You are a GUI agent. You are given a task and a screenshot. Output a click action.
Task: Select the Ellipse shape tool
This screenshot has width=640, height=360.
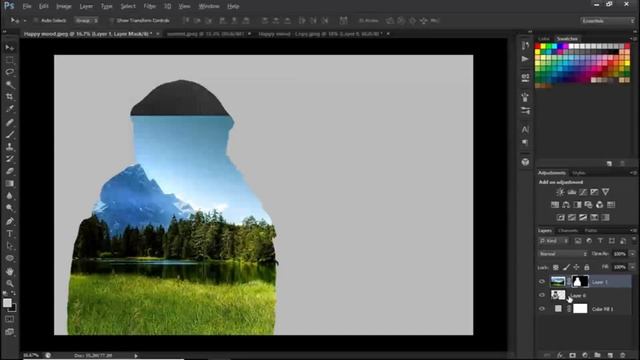click(10, 258)
